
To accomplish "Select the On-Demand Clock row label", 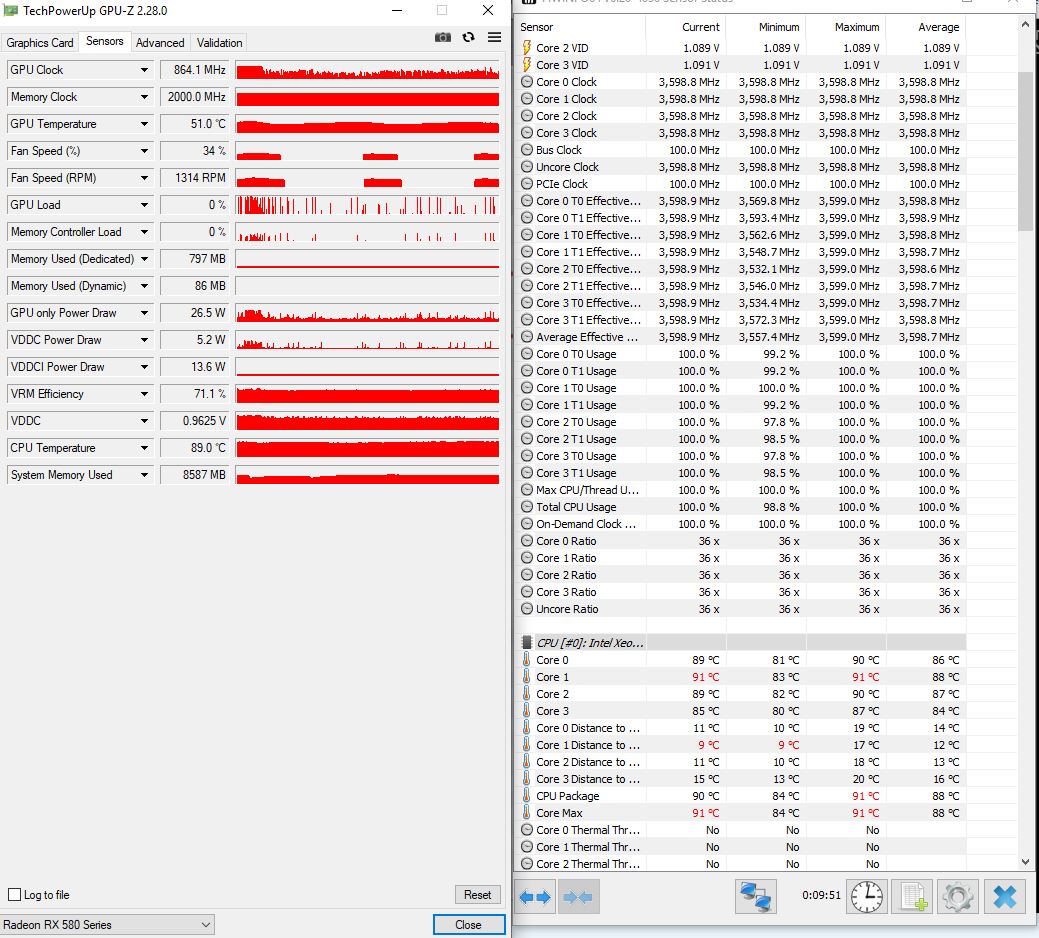I will (586, 524).
